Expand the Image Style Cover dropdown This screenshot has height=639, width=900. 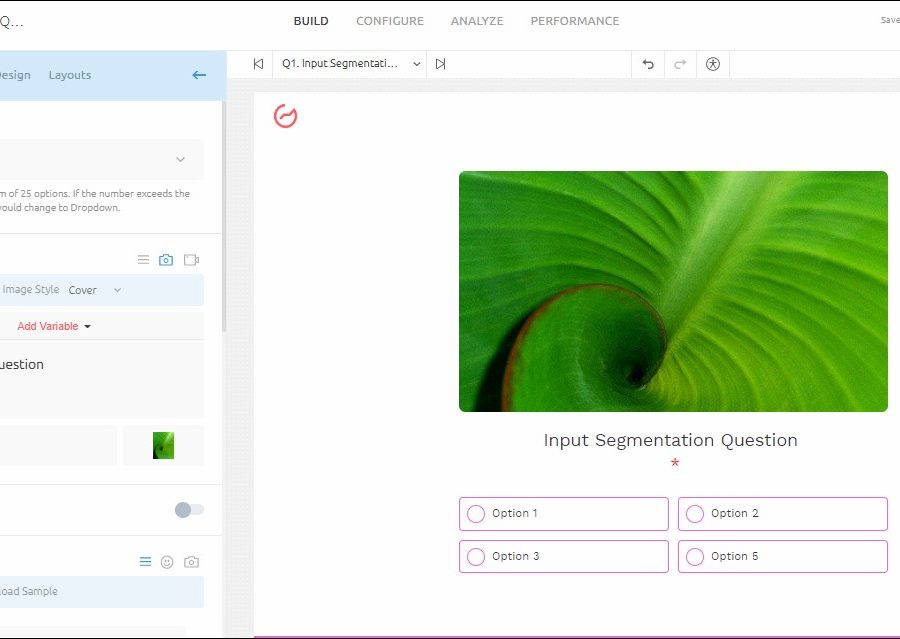point(95,290)
